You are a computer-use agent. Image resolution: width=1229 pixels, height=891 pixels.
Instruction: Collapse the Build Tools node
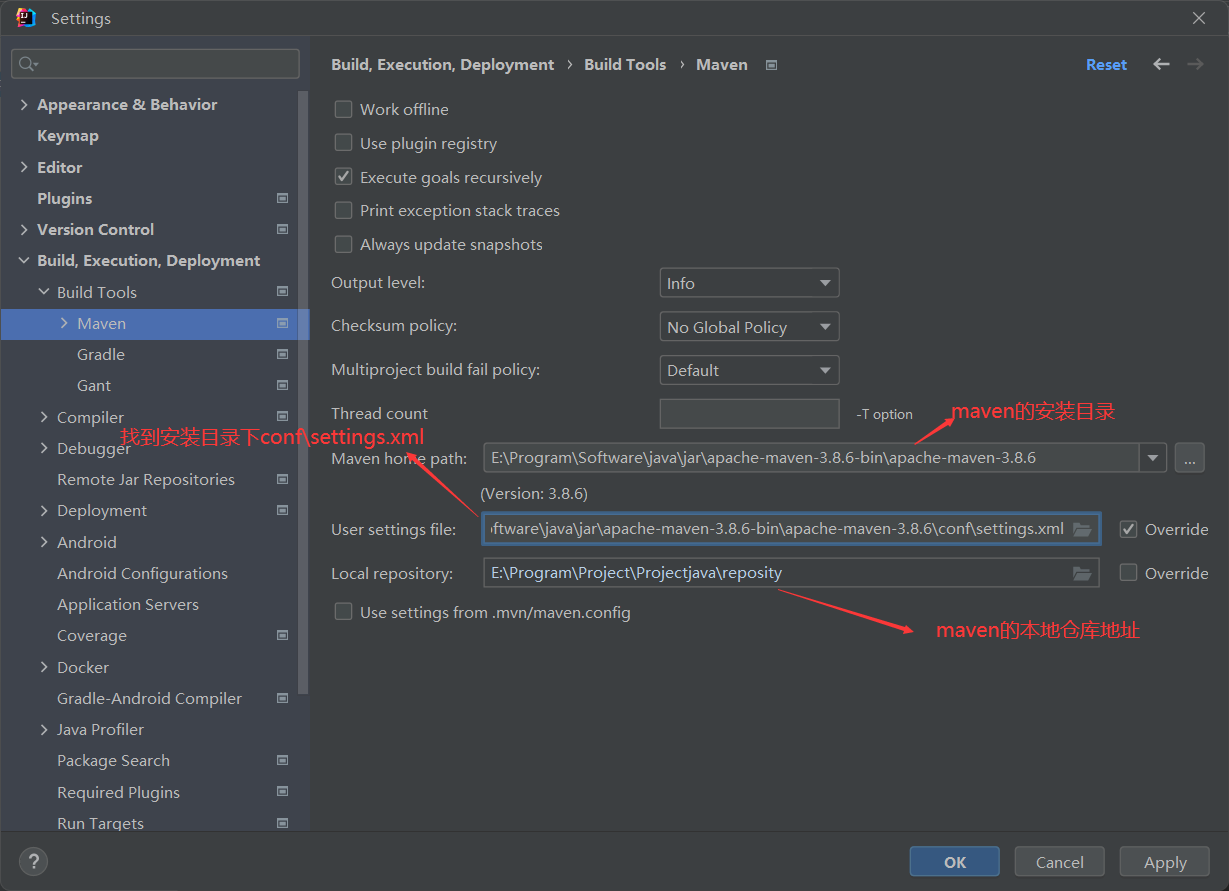pos(44,292)
